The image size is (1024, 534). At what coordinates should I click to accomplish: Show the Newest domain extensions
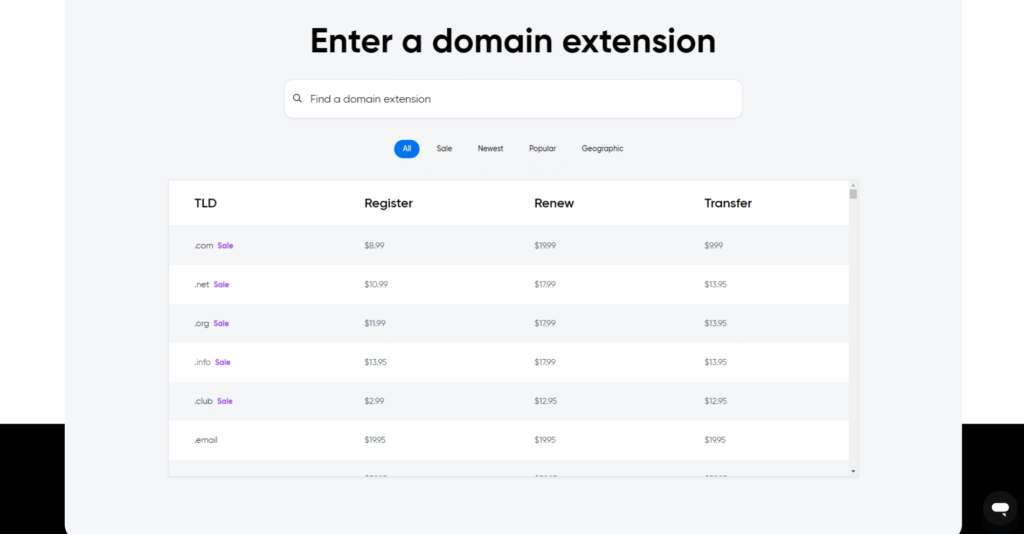(490, 149)
